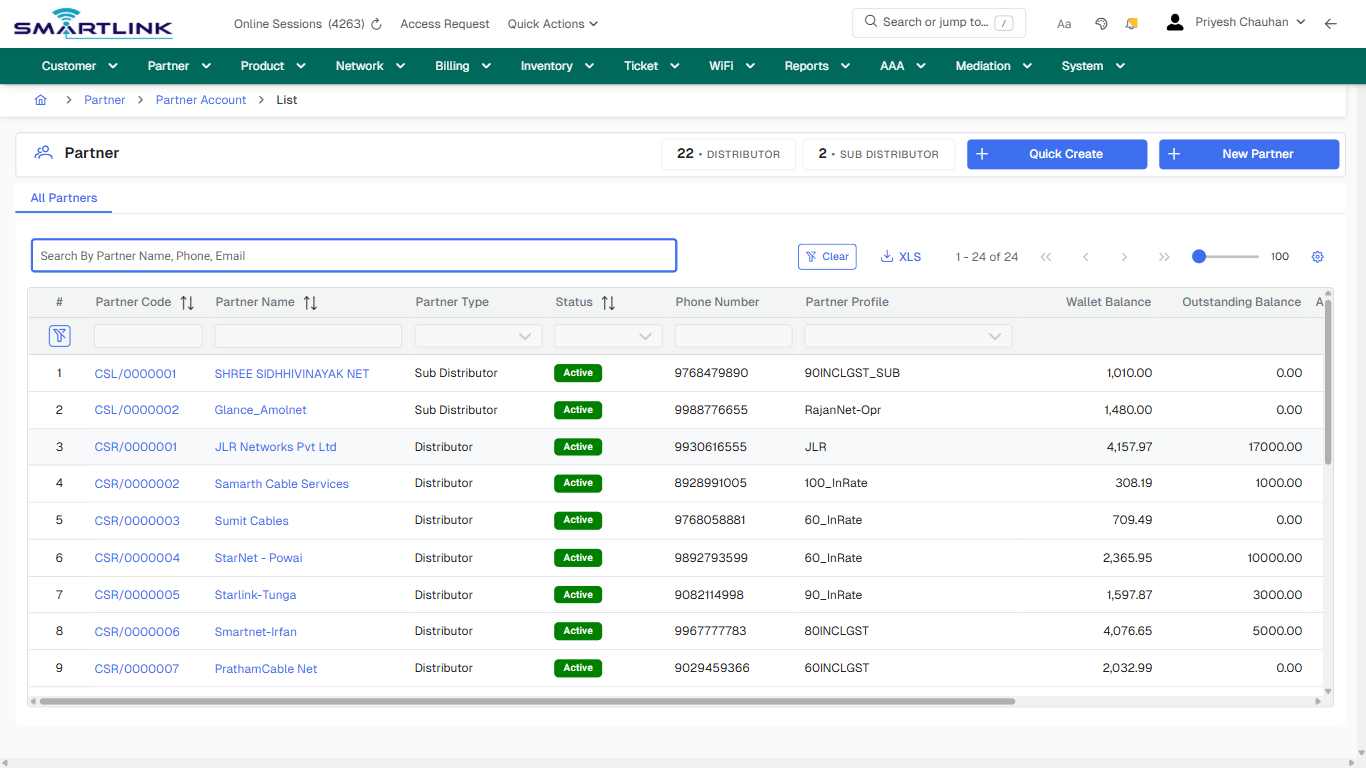Image resolution: width=1366 pixels, height=768 pixels.
Task: Open JLR Networks Pvt Ltd partner details
Action: (x=275, y=447)
